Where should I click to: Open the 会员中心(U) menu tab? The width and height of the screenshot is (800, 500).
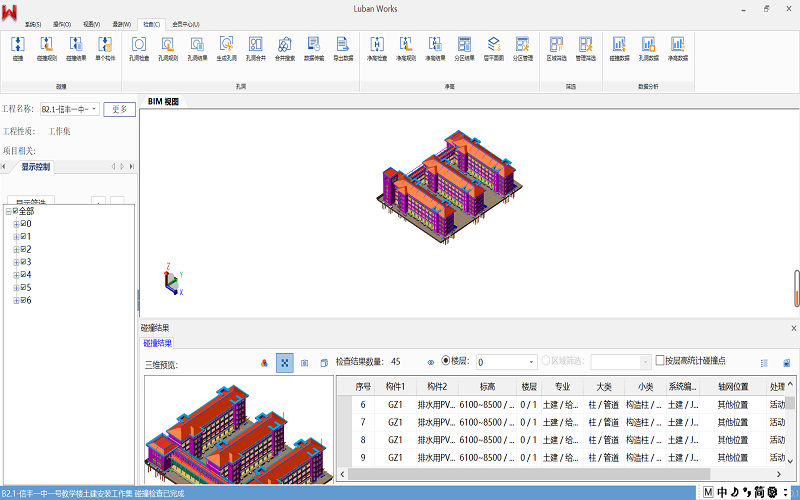coord(186,24)
